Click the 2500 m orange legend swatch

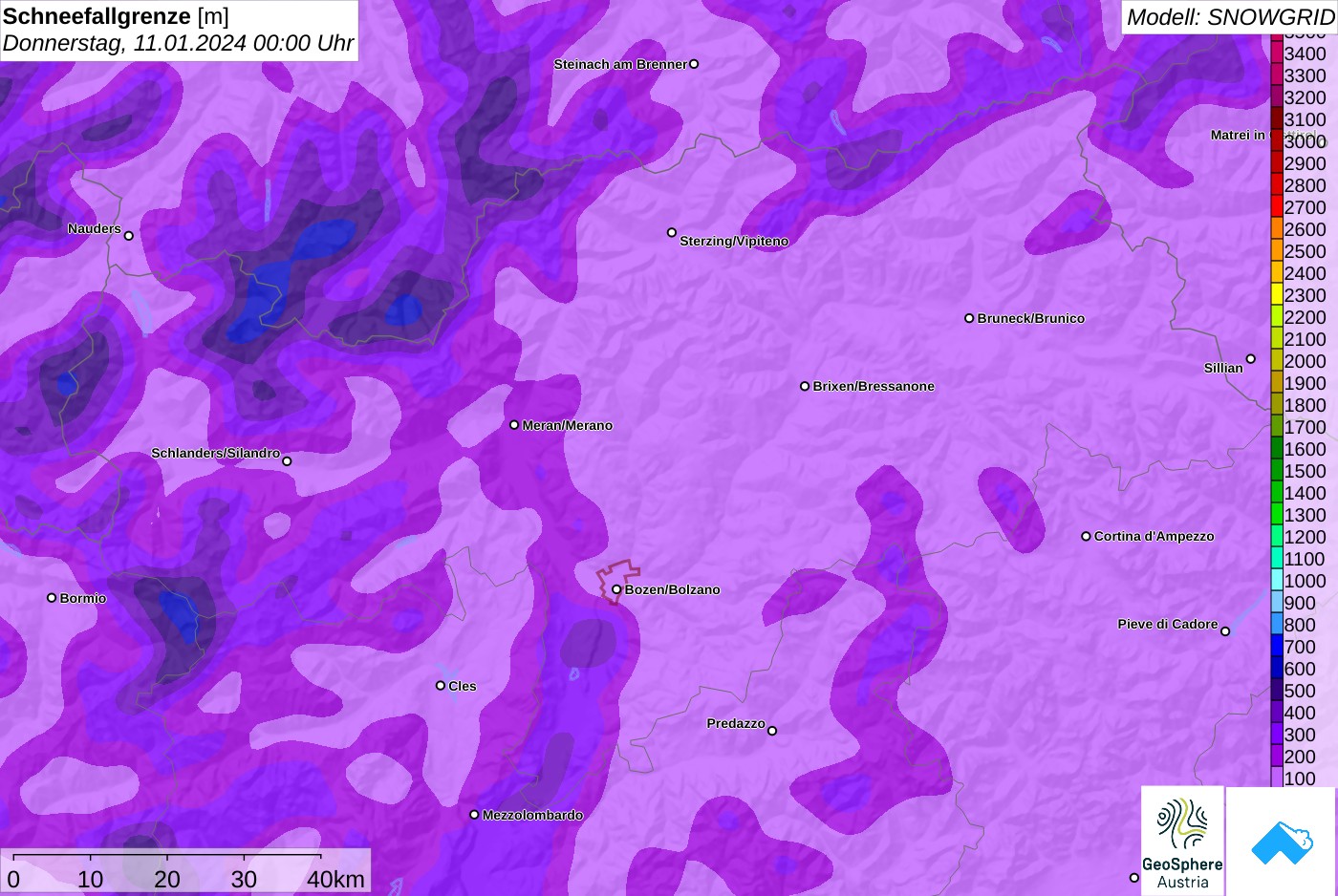(x=1277, y=251)
